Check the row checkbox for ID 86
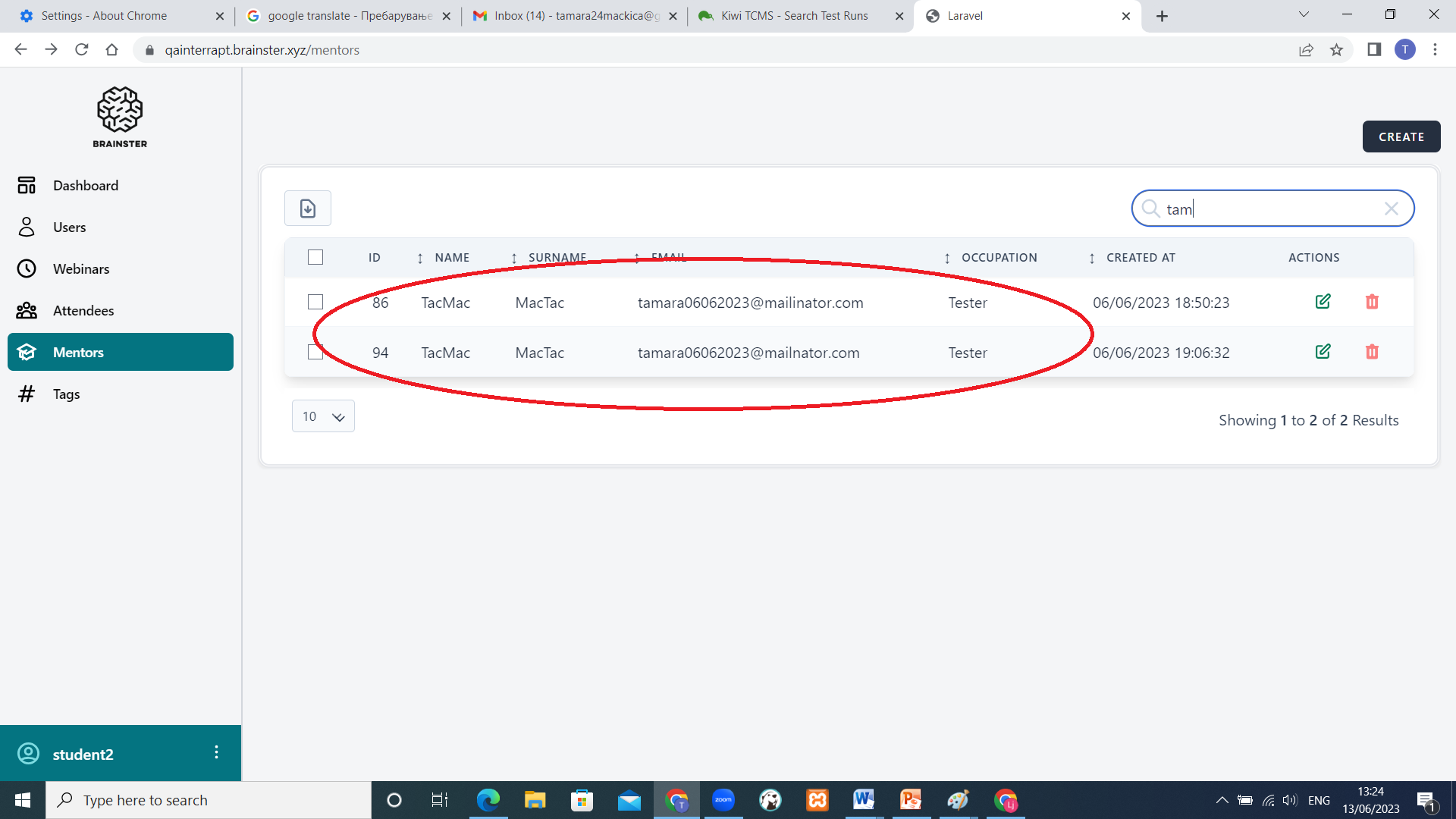 (x=315, y=302)
